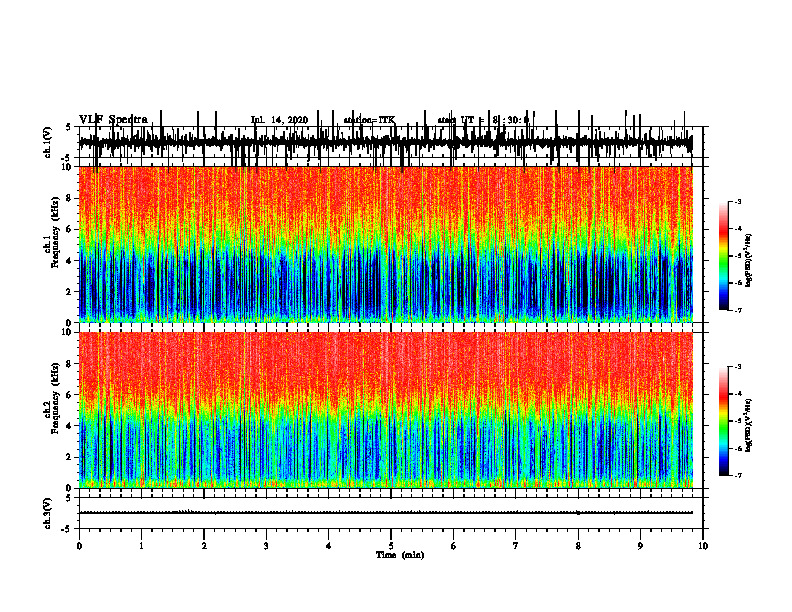Click the "2" frequency tick of ch.2 panel
The image size is (792, 612).
point(70,457)
